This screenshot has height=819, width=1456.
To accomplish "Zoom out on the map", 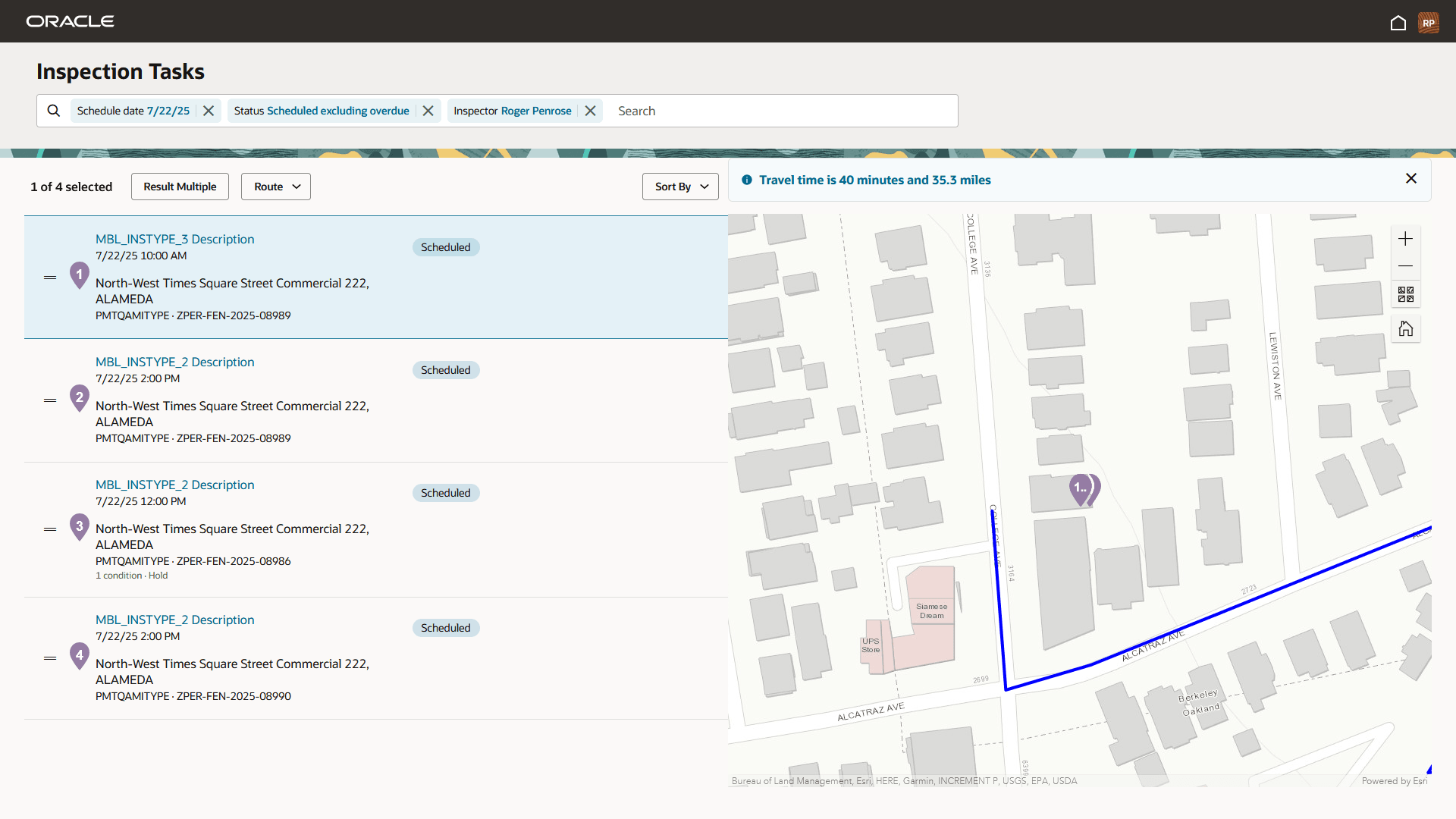I will tap(1405, 266).
